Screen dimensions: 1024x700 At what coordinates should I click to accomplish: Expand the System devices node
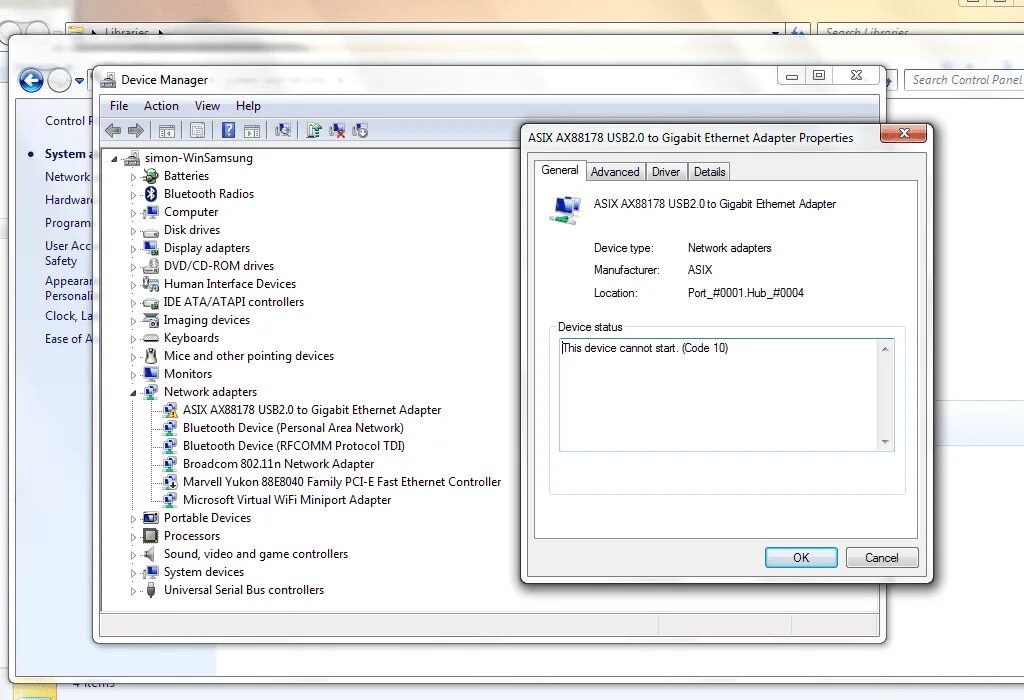[133, 573]
